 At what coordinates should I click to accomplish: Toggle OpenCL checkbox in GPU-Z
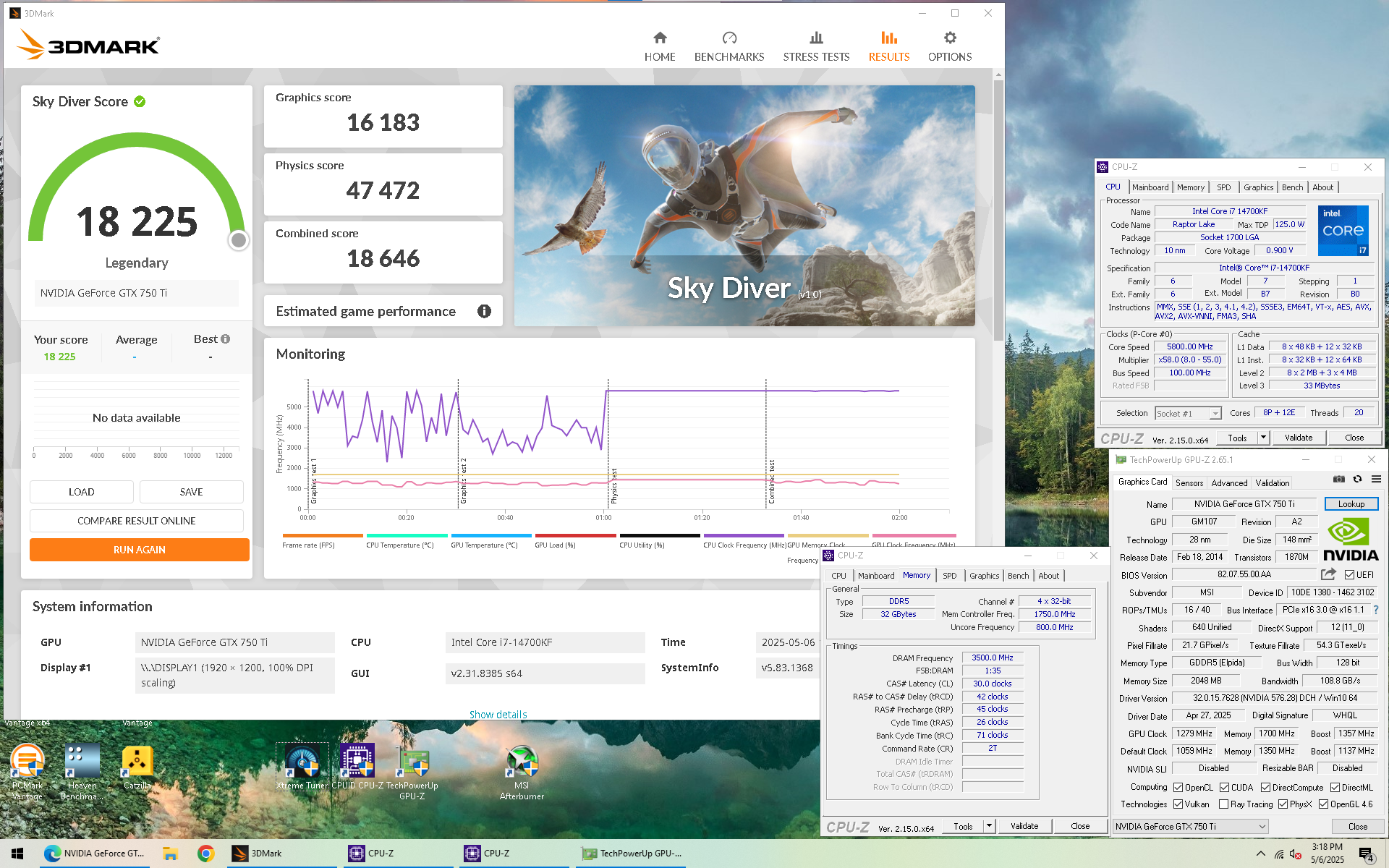pyautogui.click(x=1178, y=787)
